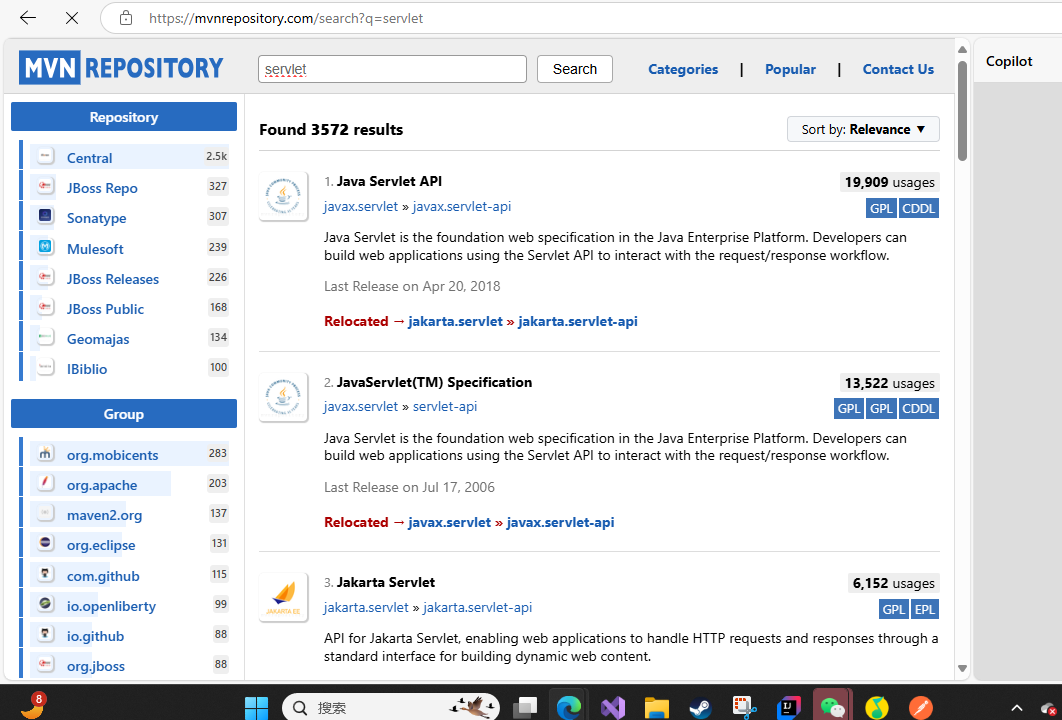Click the Sonatype repository icon
Viewport: 1062px width, 720px height.
click(x=45, y=216)
